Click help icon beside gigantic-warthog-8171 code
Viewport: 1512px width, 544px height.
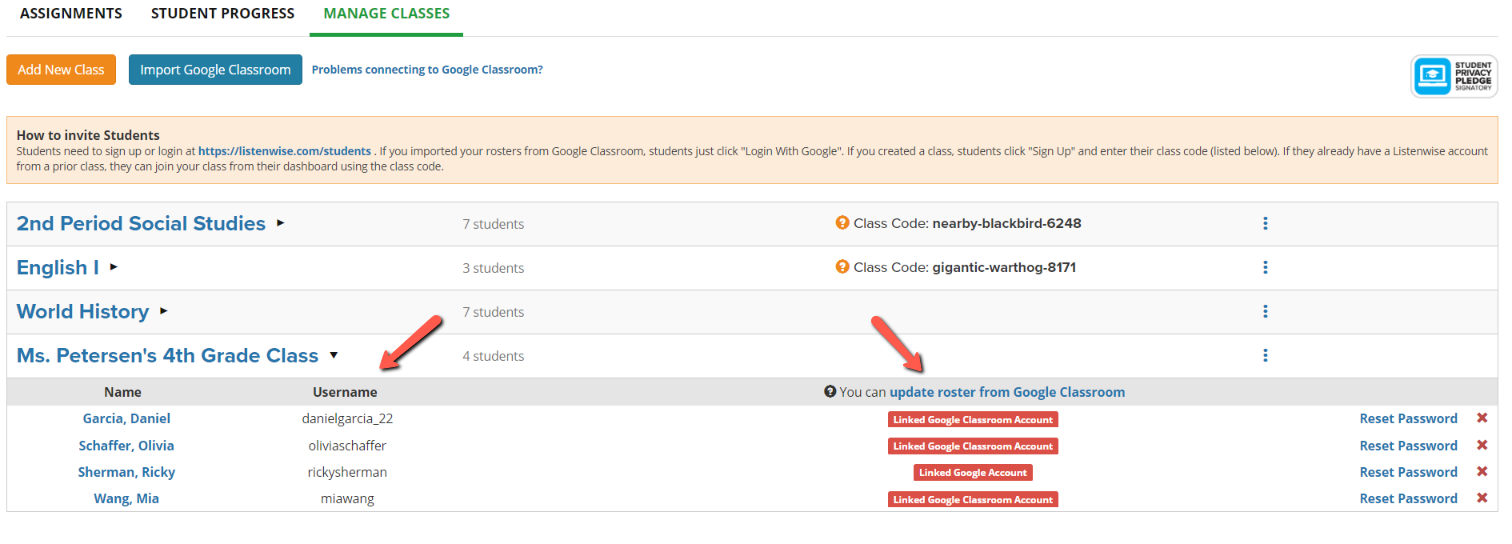coord(842,267)
